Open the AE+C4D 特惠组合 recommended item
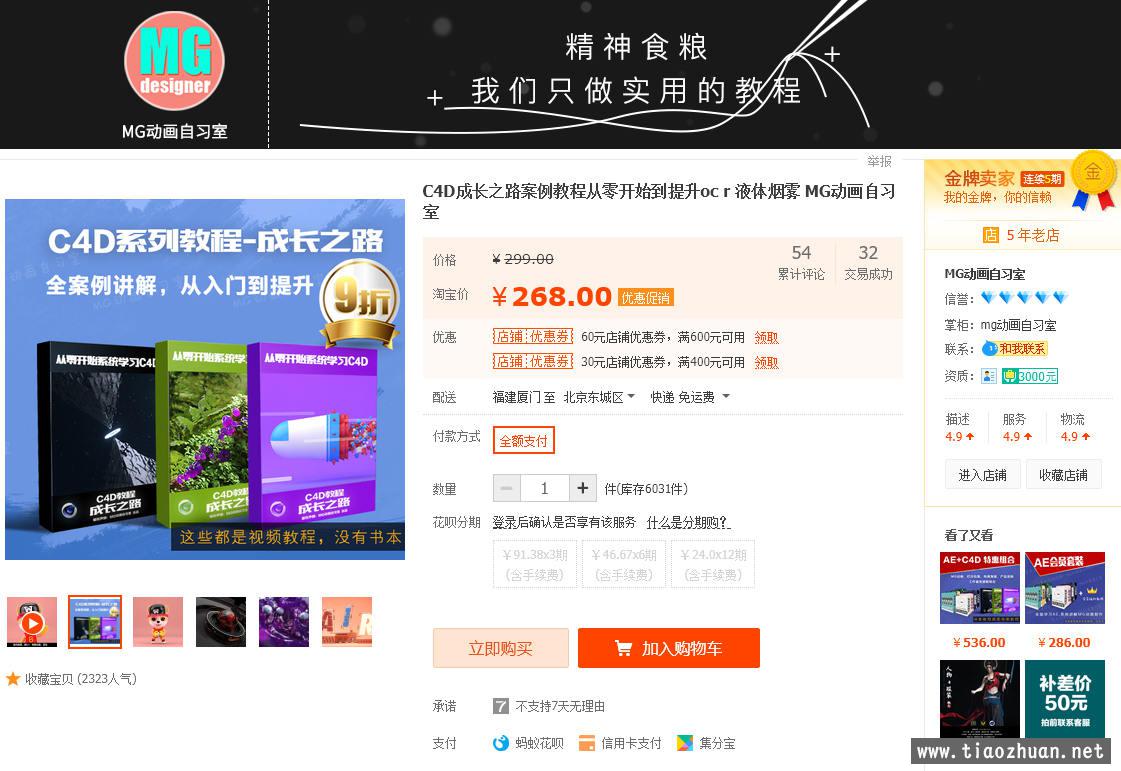The height and width of the screenshot is (771, 1121). (x=979, y=588)
